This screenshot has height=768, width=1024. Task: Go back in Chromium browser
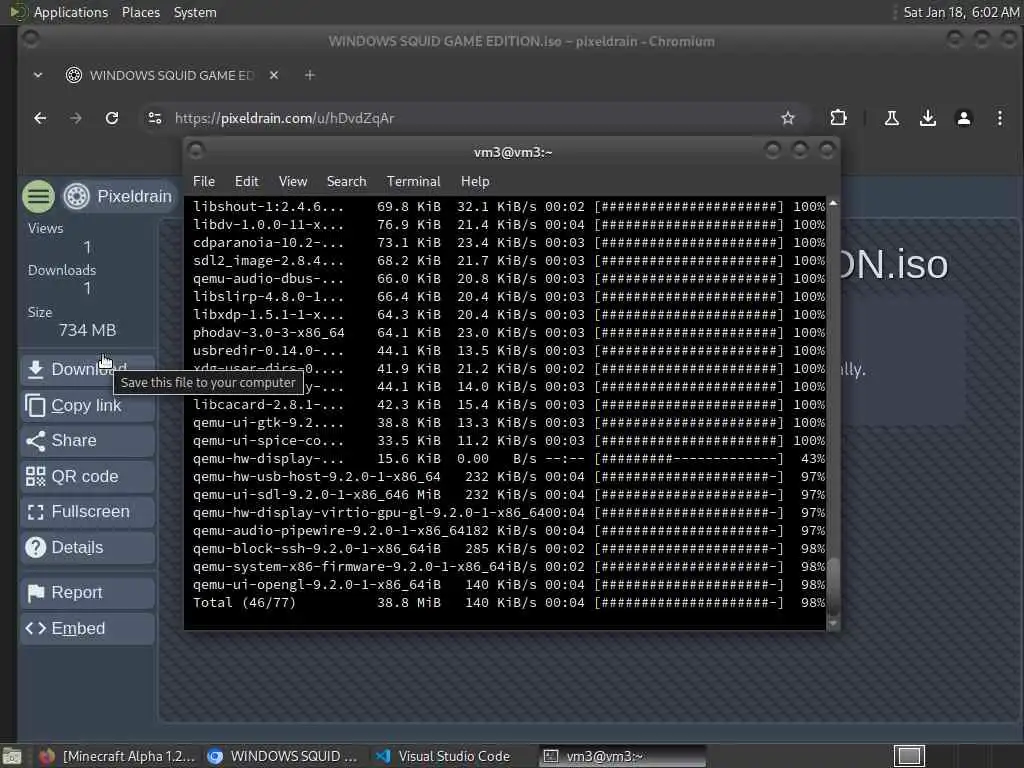40,118
